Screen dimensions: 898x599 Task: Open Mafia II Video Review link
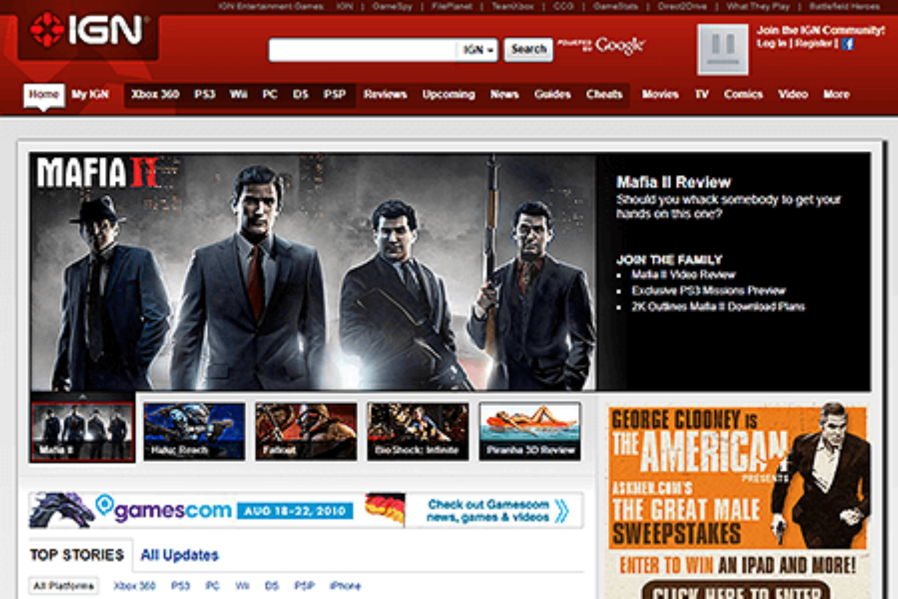(683, 274)
